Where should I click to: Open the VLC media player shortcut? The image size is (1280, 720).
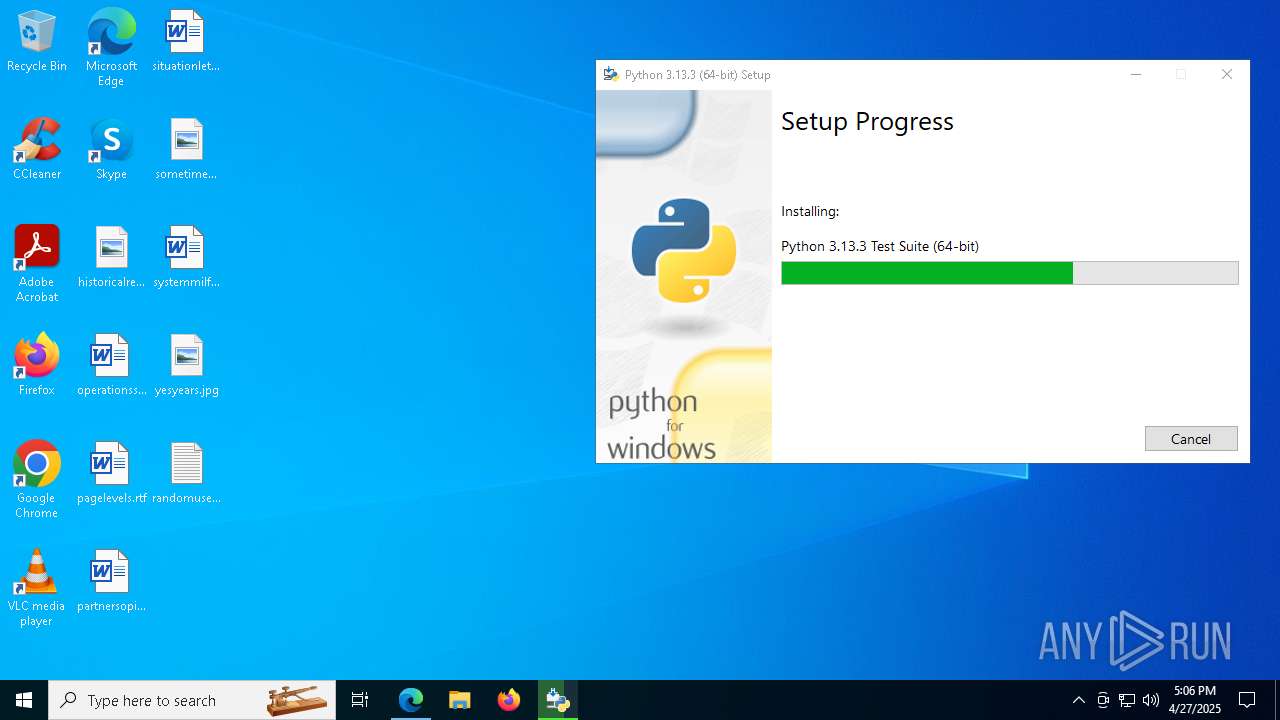tap(37, 588)
